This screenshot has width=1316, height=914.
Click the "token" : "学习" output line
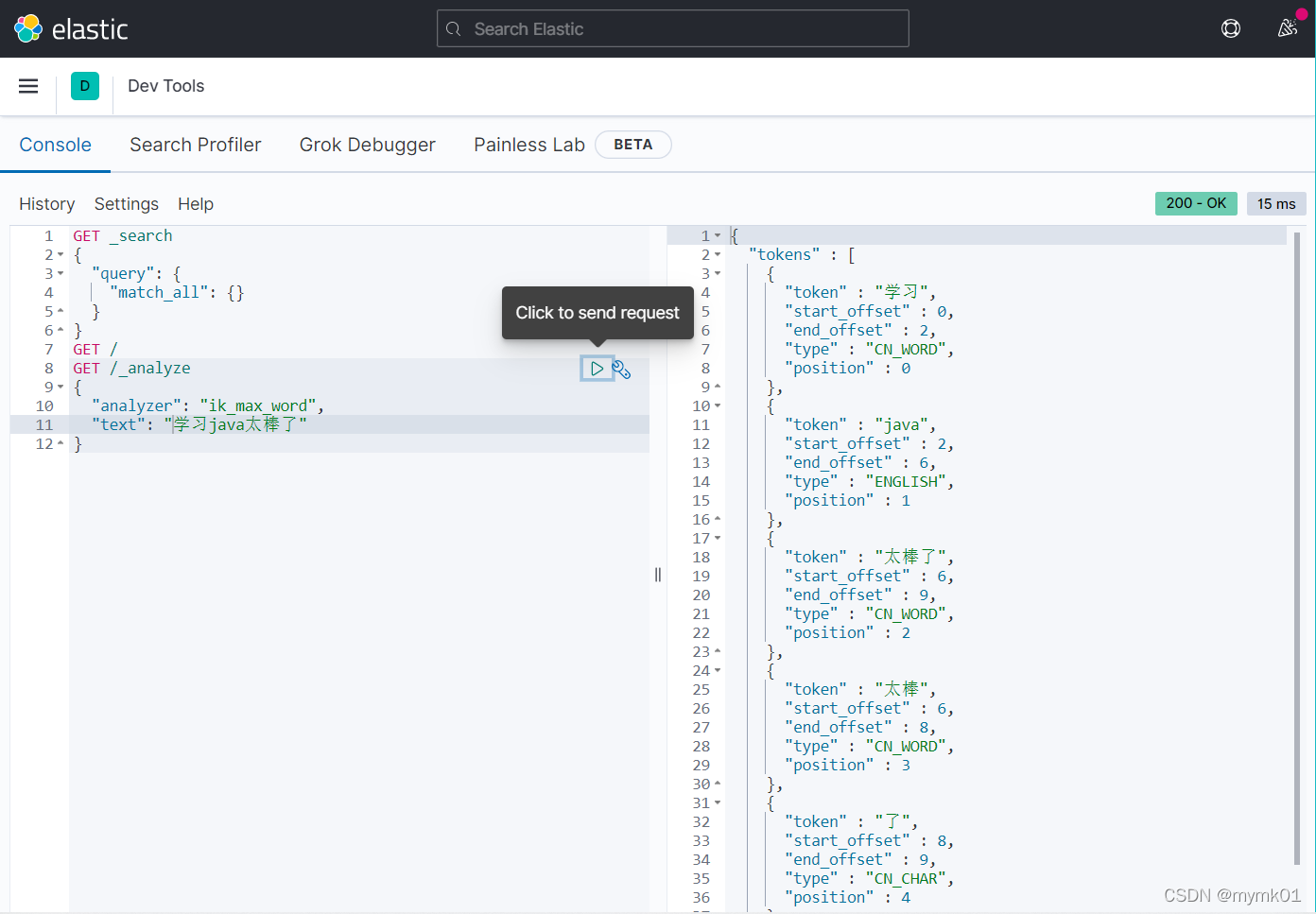coord(860,293)
